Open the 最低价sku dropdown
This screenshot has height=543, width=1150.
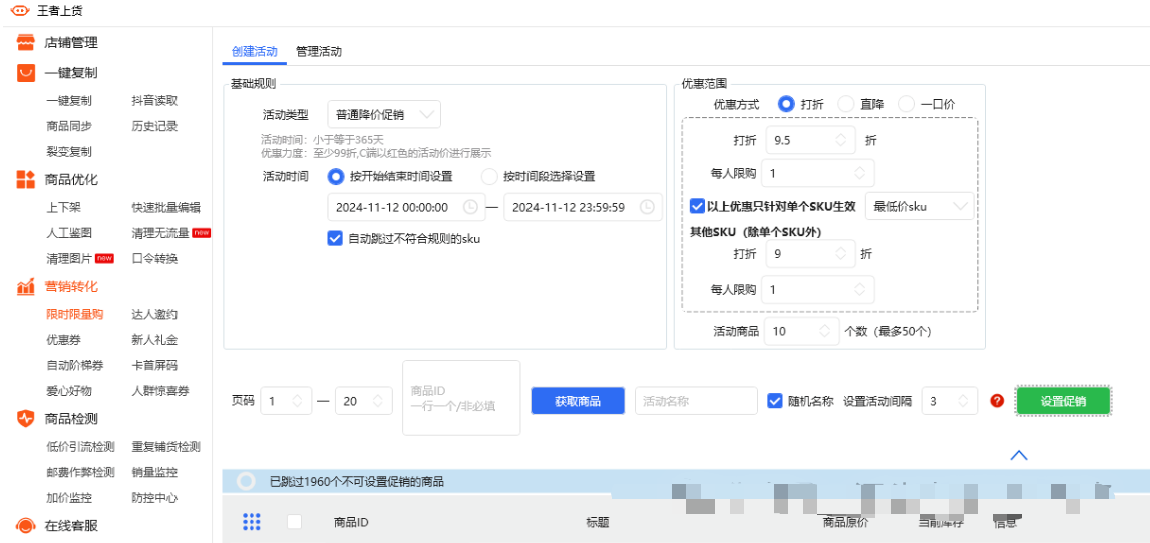(918, 206)
